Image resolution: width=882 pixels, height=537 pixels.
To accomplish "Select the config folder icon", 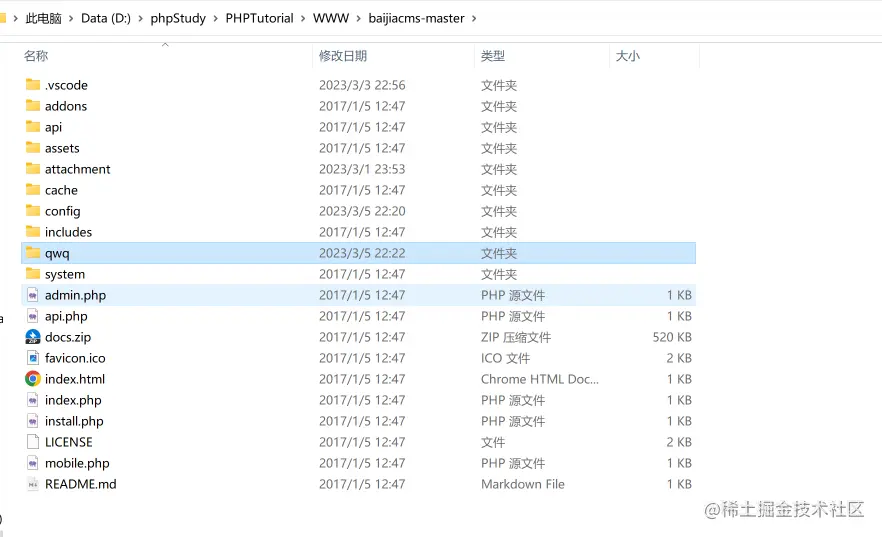I will click(x=33, y=211).
